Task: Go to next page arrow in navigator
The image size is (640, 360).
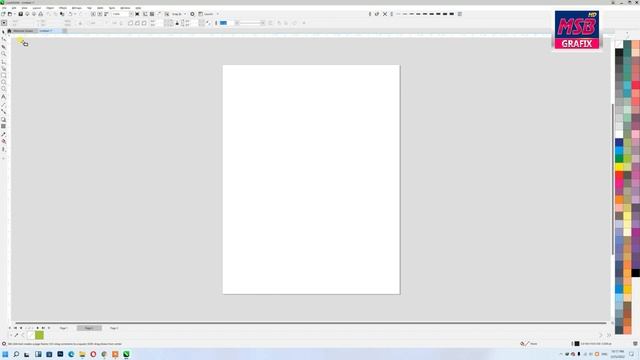Action: 38,328
